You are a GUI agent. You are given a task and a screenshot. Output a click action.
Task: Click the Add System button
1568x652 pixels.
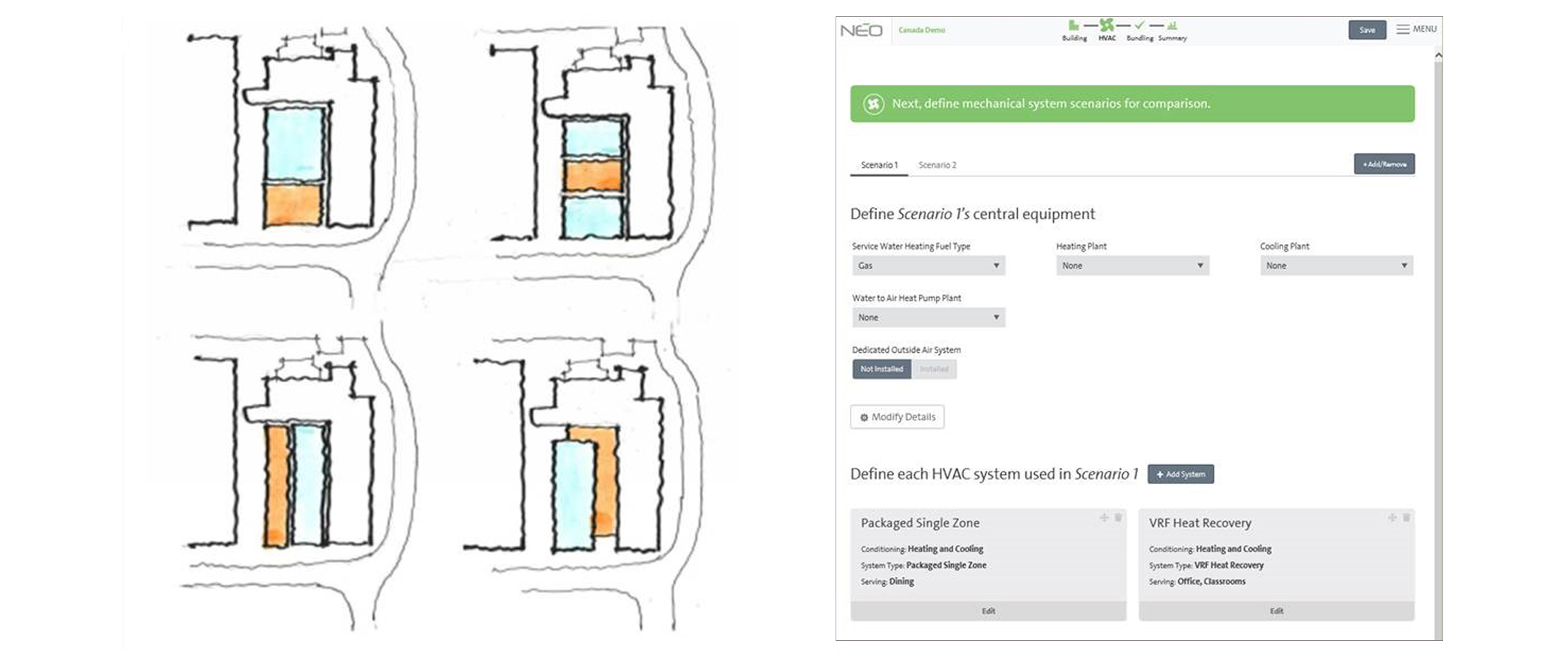pos(1181,474)
